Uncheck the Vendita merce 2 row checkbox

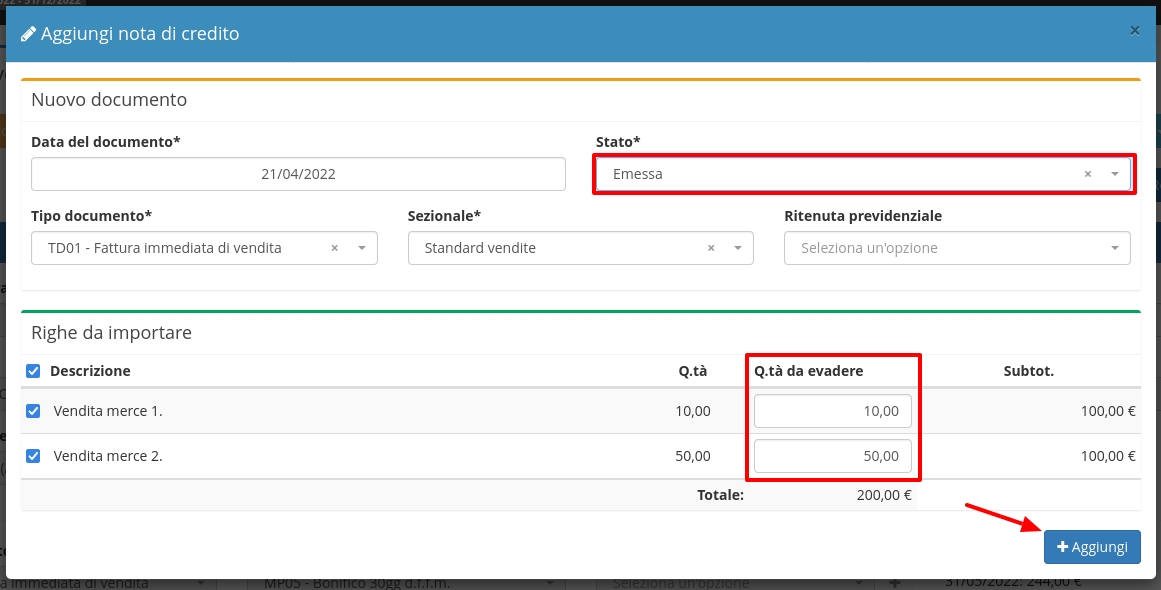33,456
